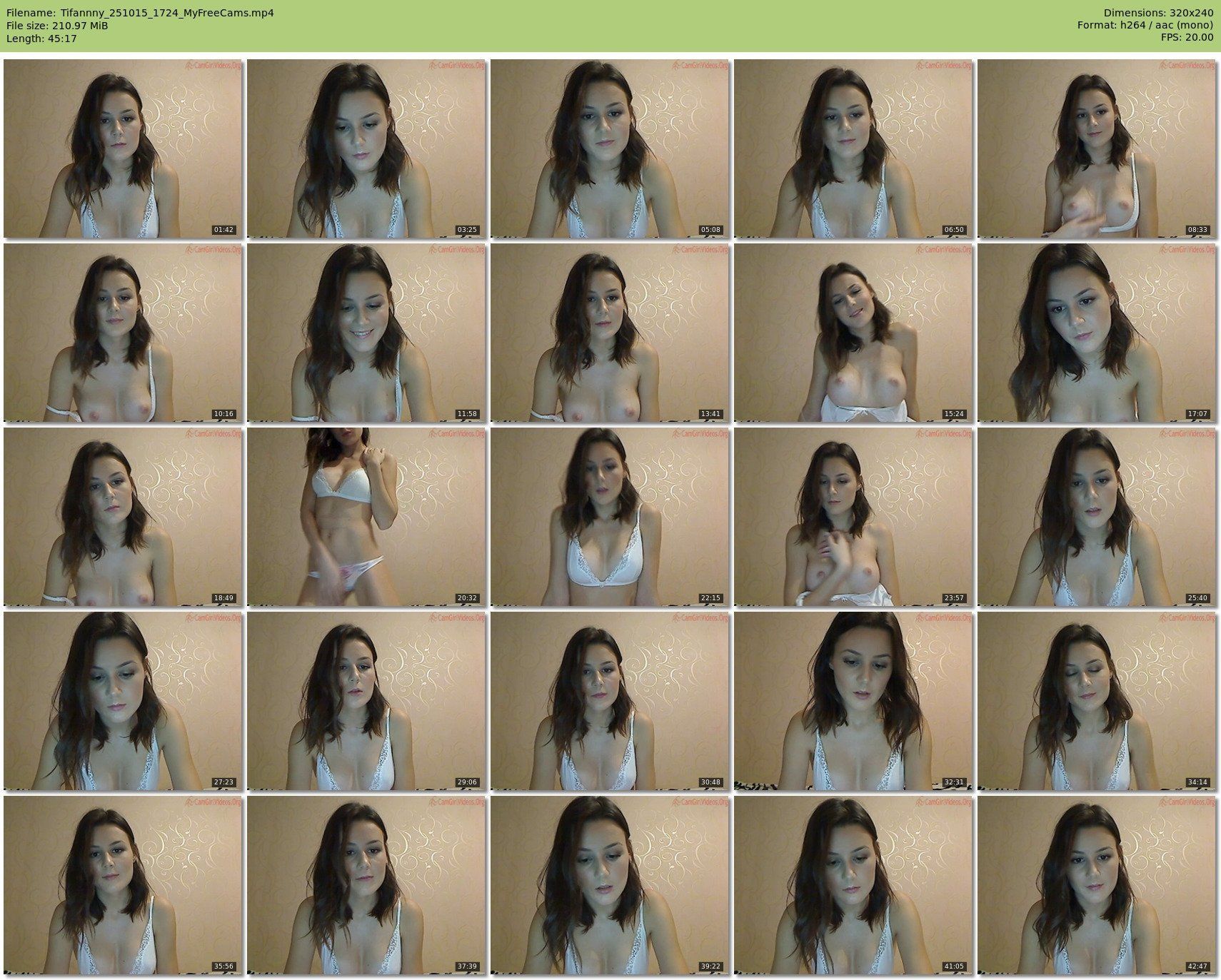Screen dimensions: 1221x980
Task: Select the "Dimensions: 320x240" text
Action: click(x=1158, y=13)
